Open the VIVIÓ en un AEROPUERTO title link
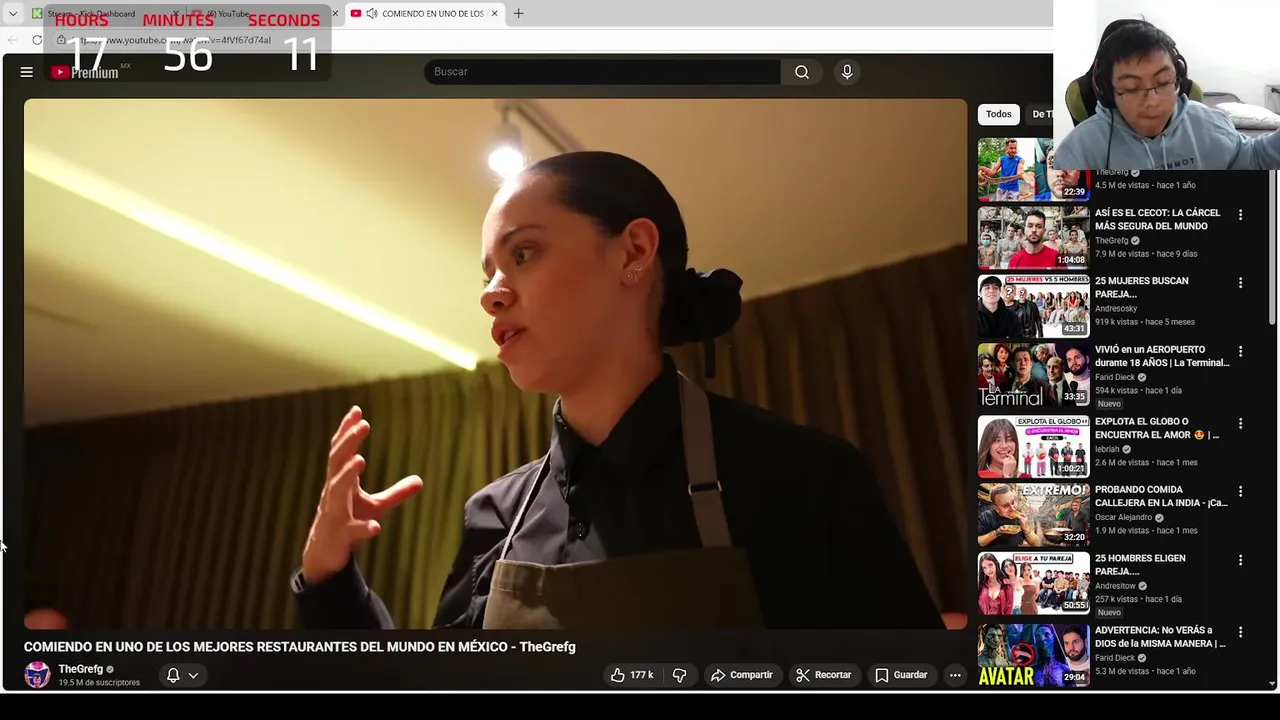This screenshot has width=1280, height=720. (x=1162, y=356)
